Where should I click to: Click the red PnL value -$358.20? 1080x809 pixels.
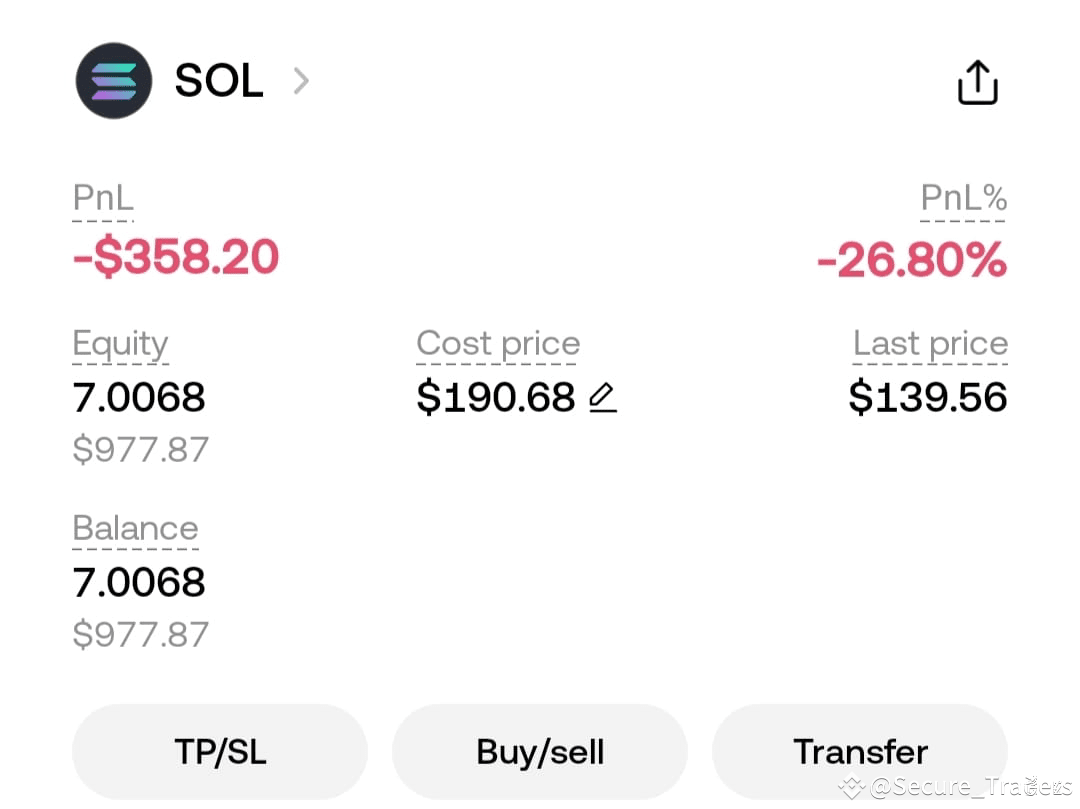(x=175, y=257)
